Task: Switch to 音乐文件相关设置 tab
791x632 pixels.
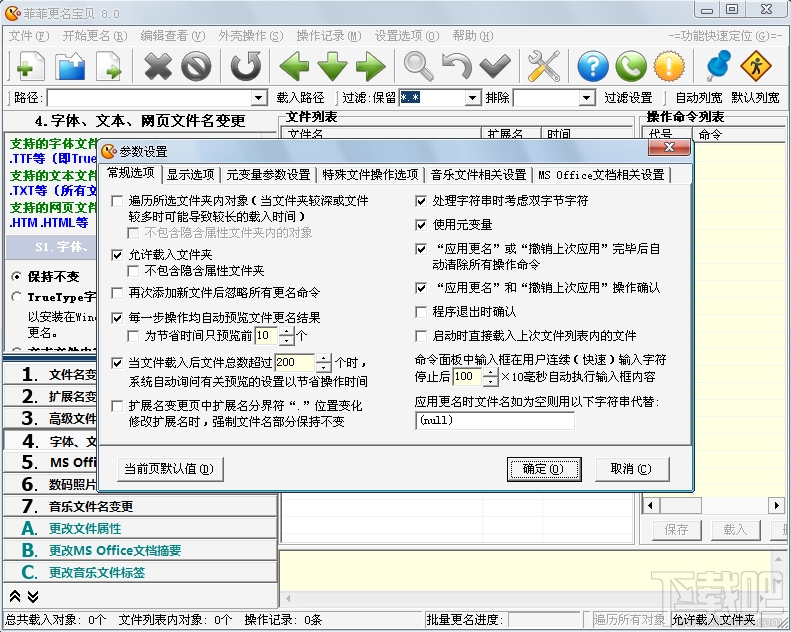Action: click(478, 175)
